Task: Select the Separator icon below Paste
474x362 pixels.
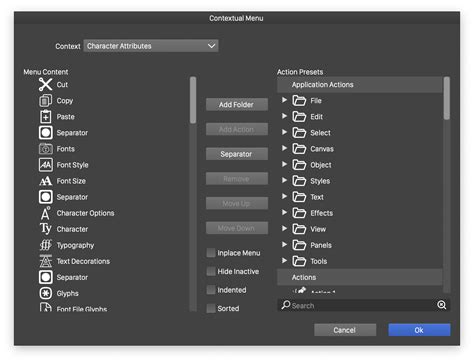Action: 46,132
